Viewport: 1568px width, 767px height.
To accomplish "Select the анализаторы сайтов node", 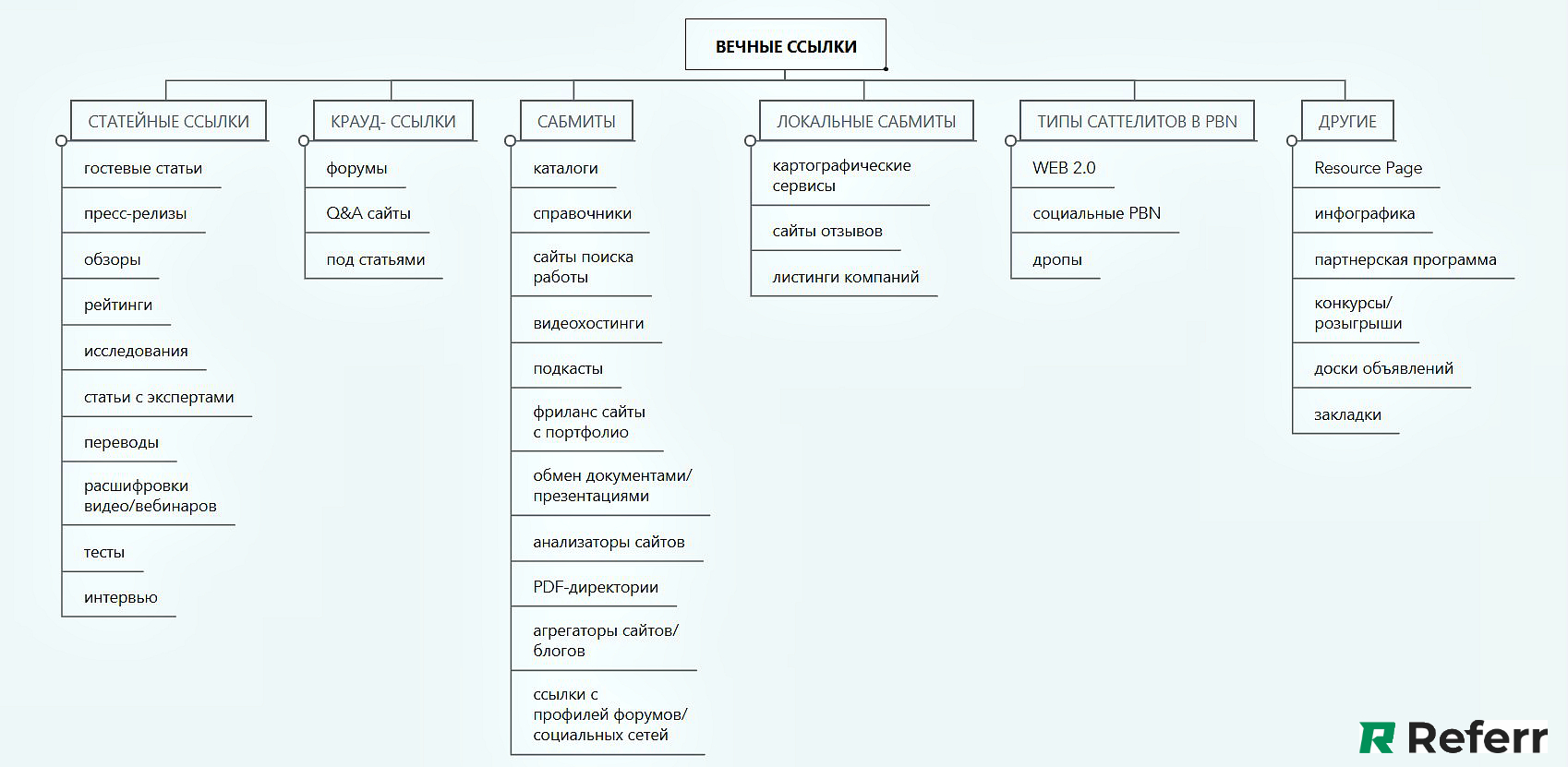I will pyautogui.click(x=609, y=542).
